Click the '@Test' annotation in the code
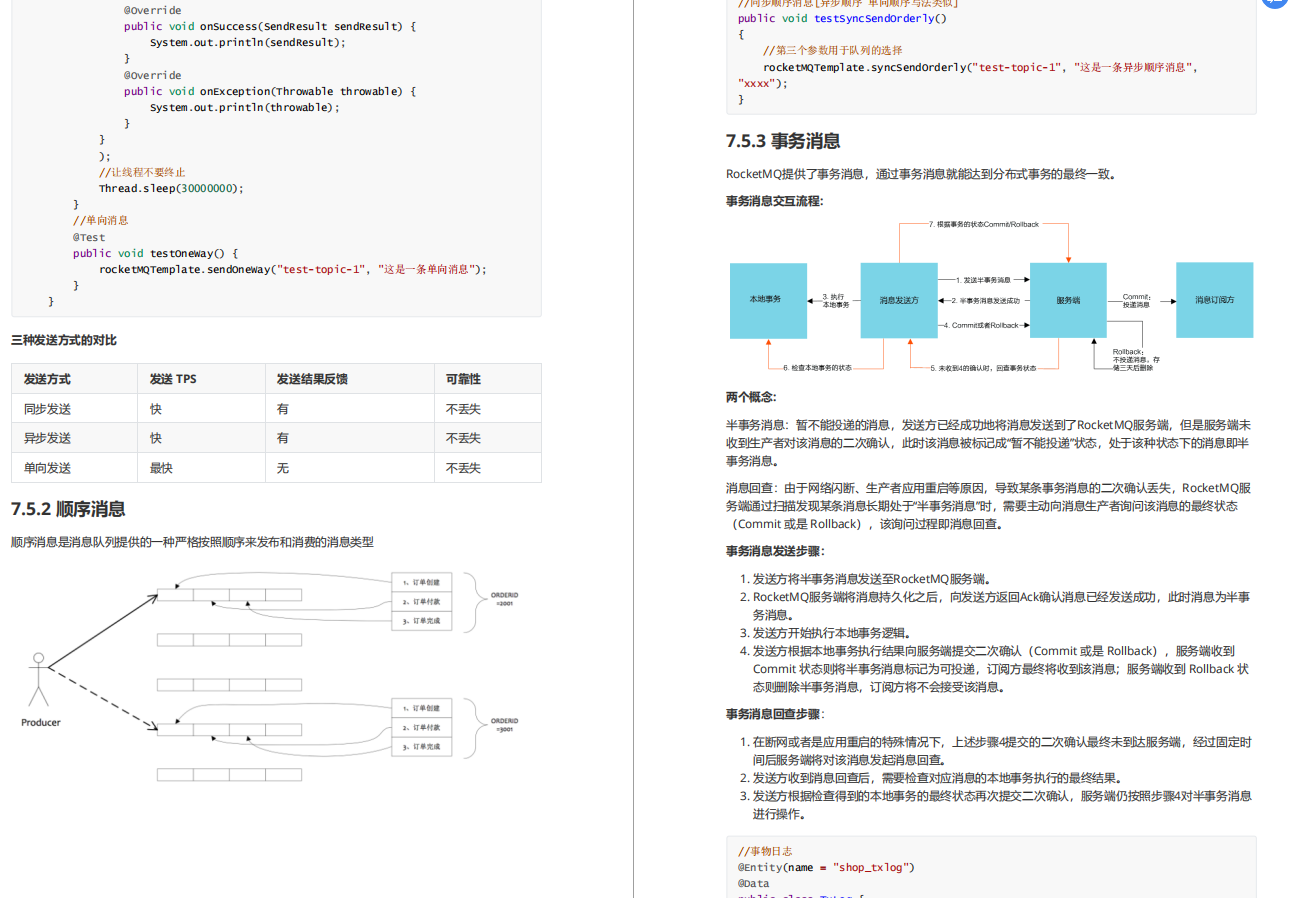Image resolution: width=1289 pixels, height=898 pixels. coord(89,237)
